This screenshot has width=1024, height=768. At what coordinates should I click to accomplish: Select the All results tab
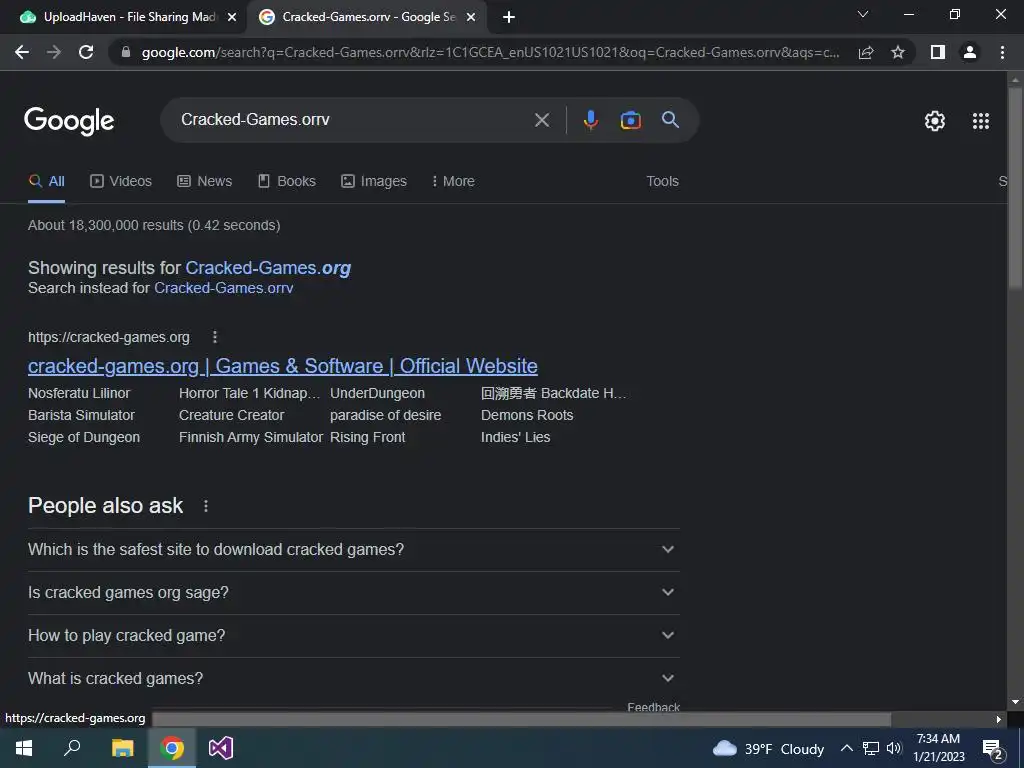coord(46,182)
